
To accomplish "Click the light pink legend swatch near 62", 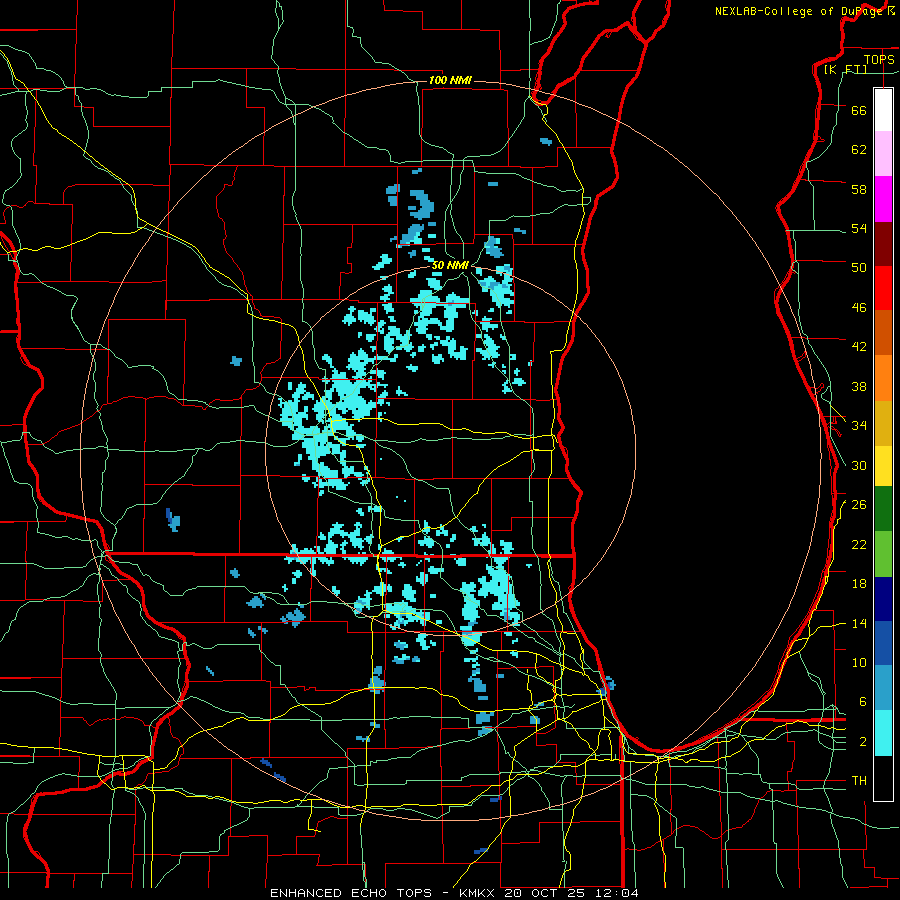I will click(883, 153).
